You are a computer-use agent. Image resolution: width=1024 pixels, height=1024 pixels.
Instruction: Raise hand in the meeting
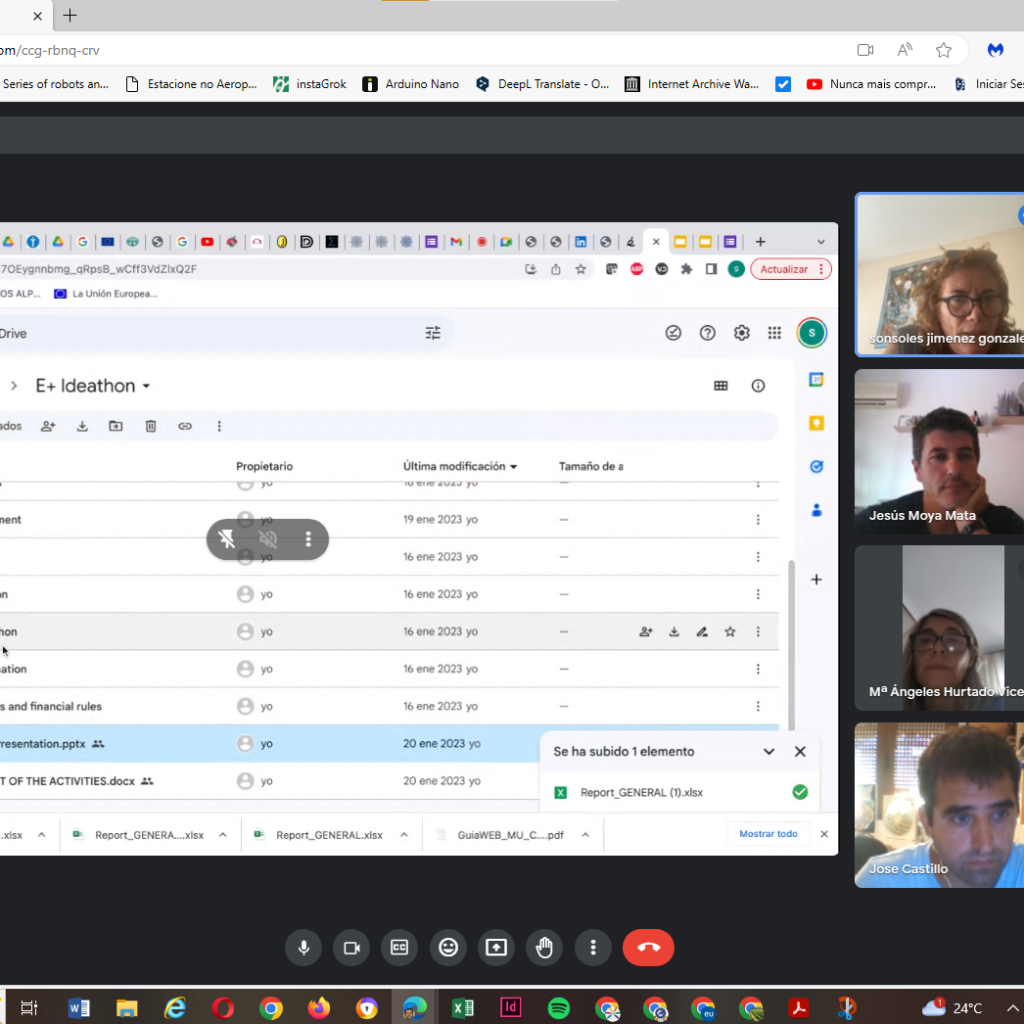click(544, 948)
